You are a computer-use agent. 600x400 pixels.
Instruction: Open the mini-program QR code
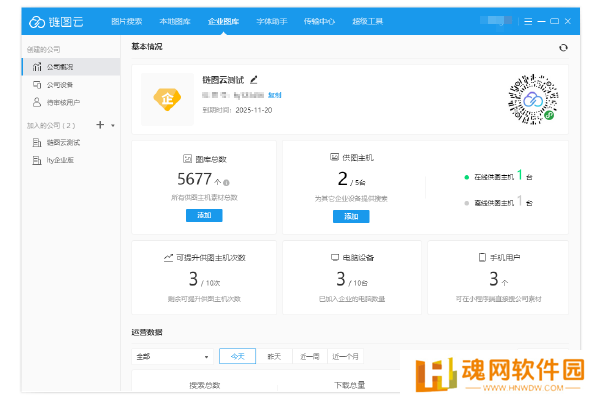coord(533,100)
